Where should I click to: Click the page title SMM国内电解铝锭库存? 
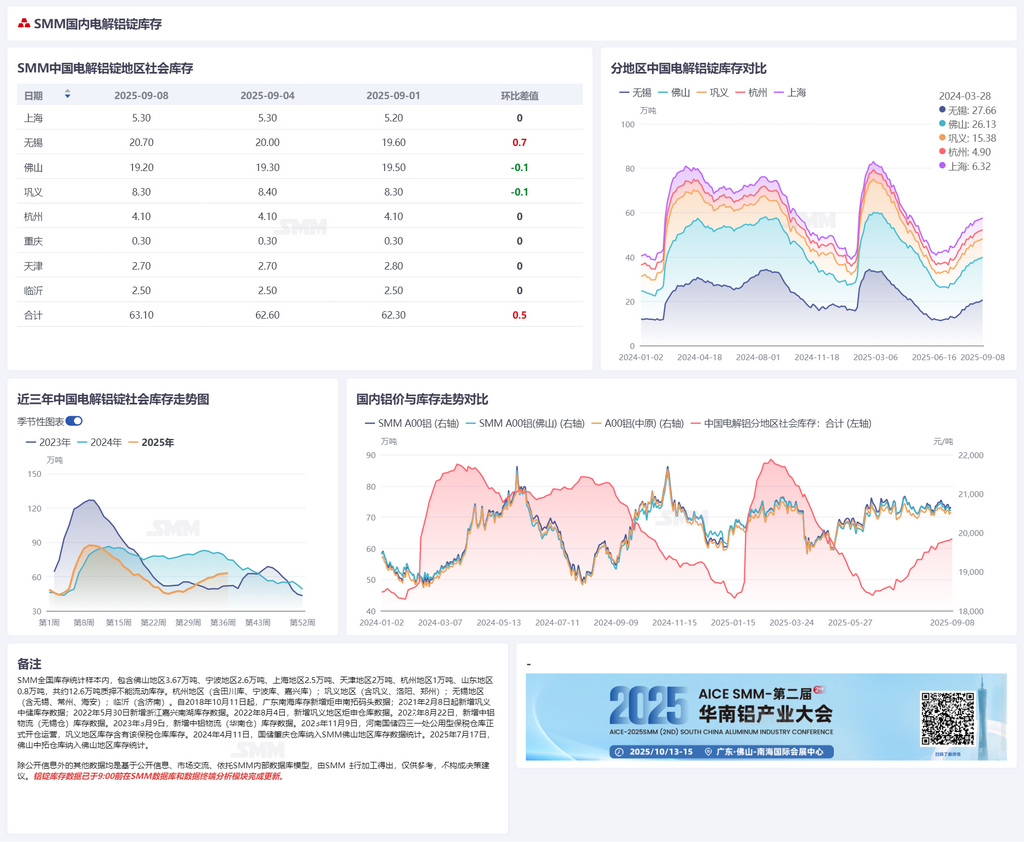(x=98, y=24)
